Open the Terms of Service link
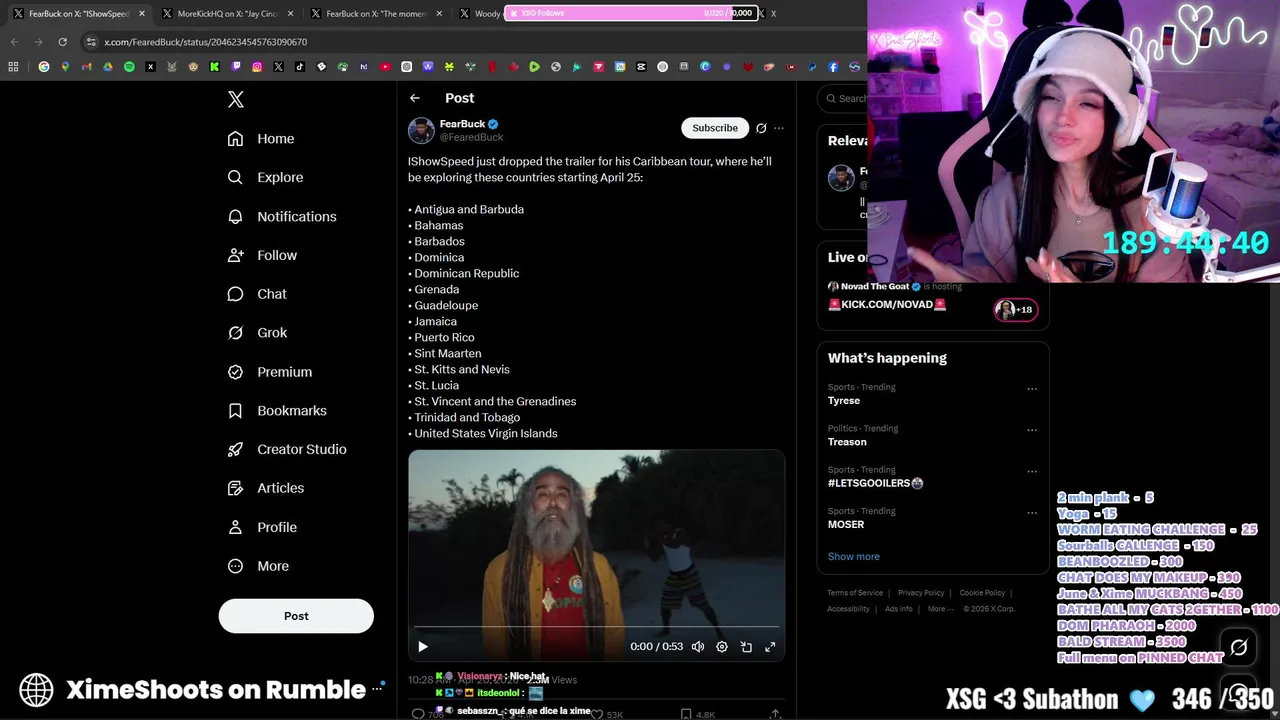The width and height of the screenshot is (1280, 720). (x=855, y=593)
